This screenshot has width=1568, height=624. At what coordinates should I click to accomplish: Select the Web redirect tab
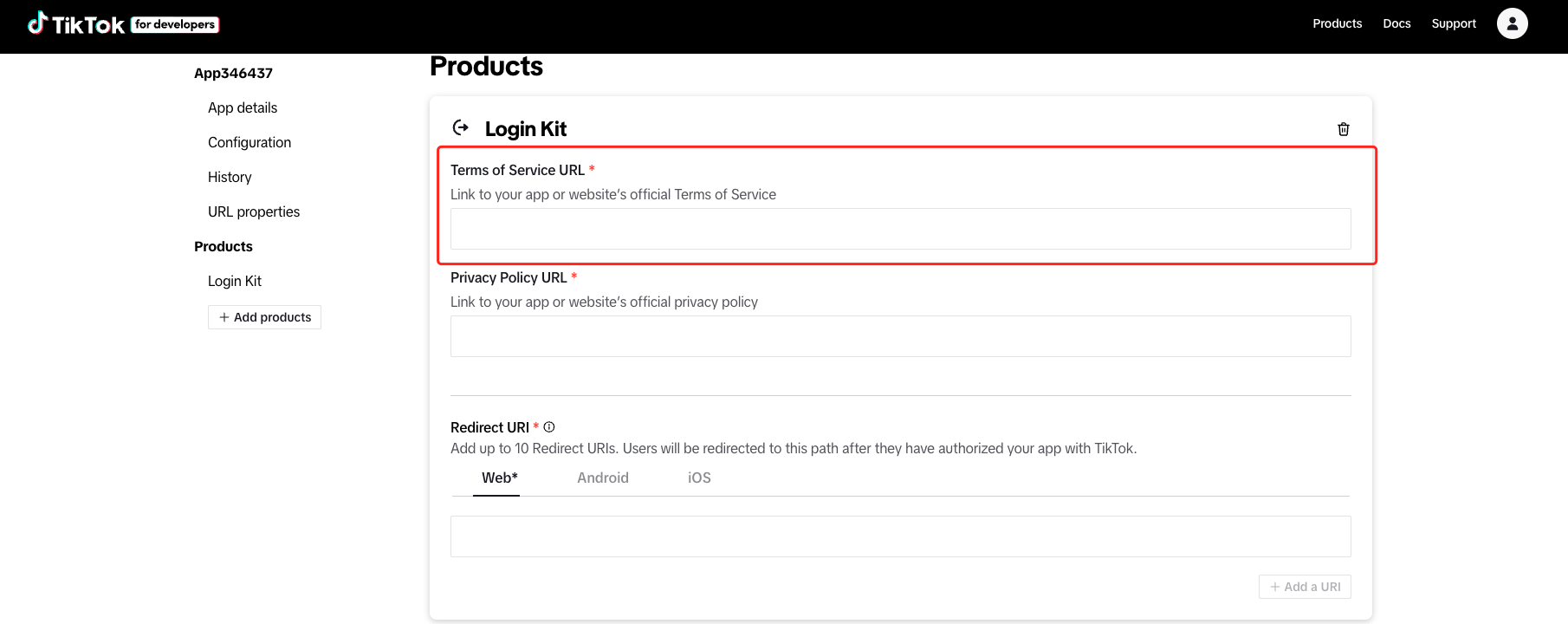click(499, 478)
